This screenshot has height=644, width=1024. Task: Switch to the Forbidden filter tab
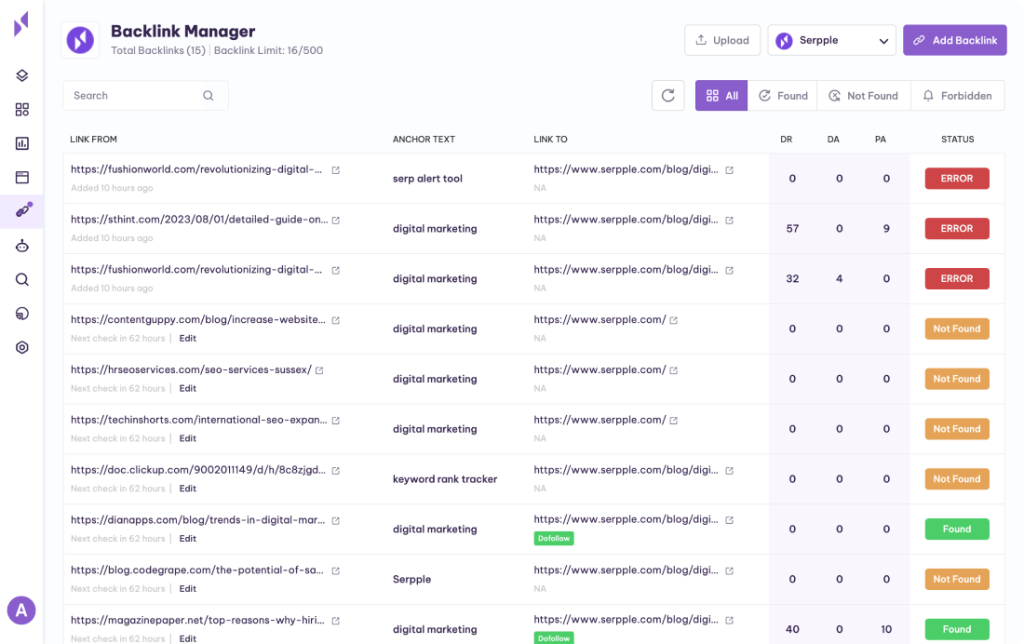(957, 95)
